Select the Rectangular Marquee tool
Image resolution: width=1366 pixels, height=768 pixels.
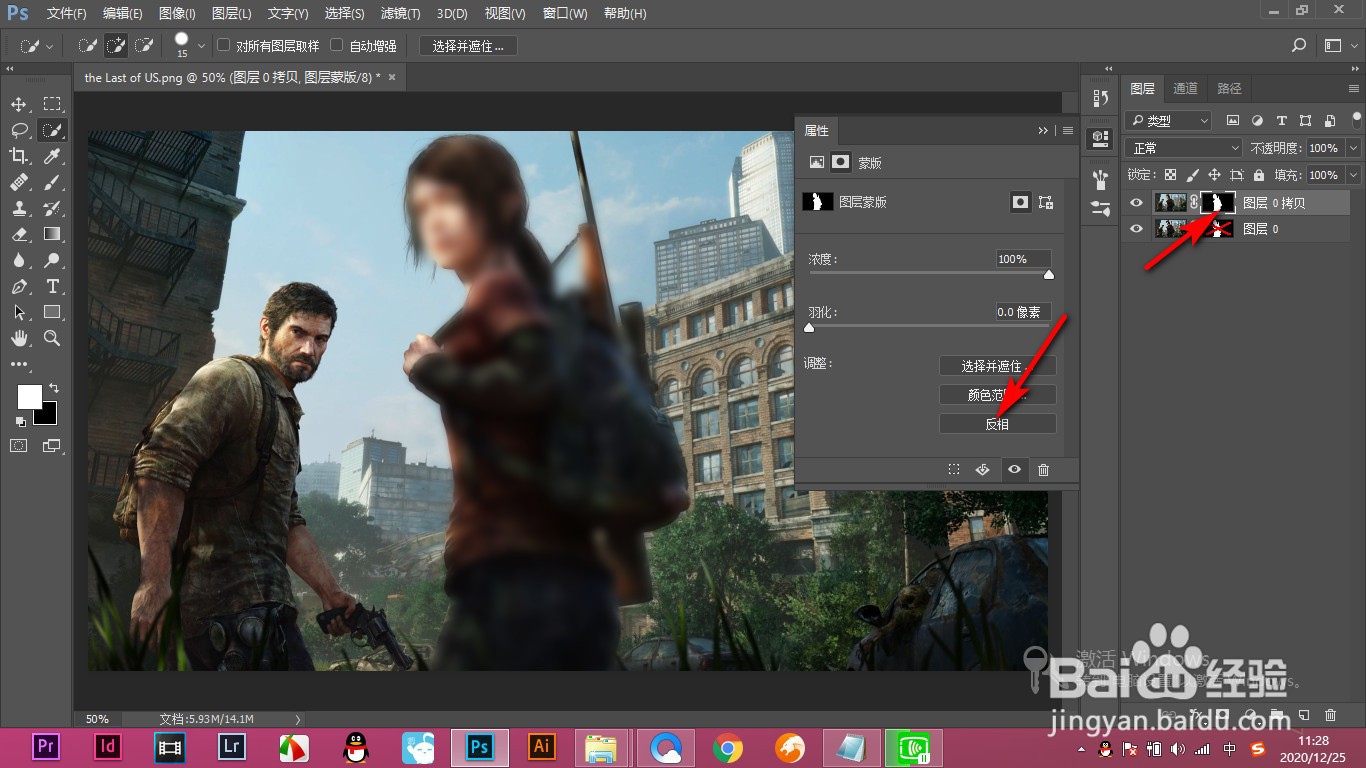(52, 104)
